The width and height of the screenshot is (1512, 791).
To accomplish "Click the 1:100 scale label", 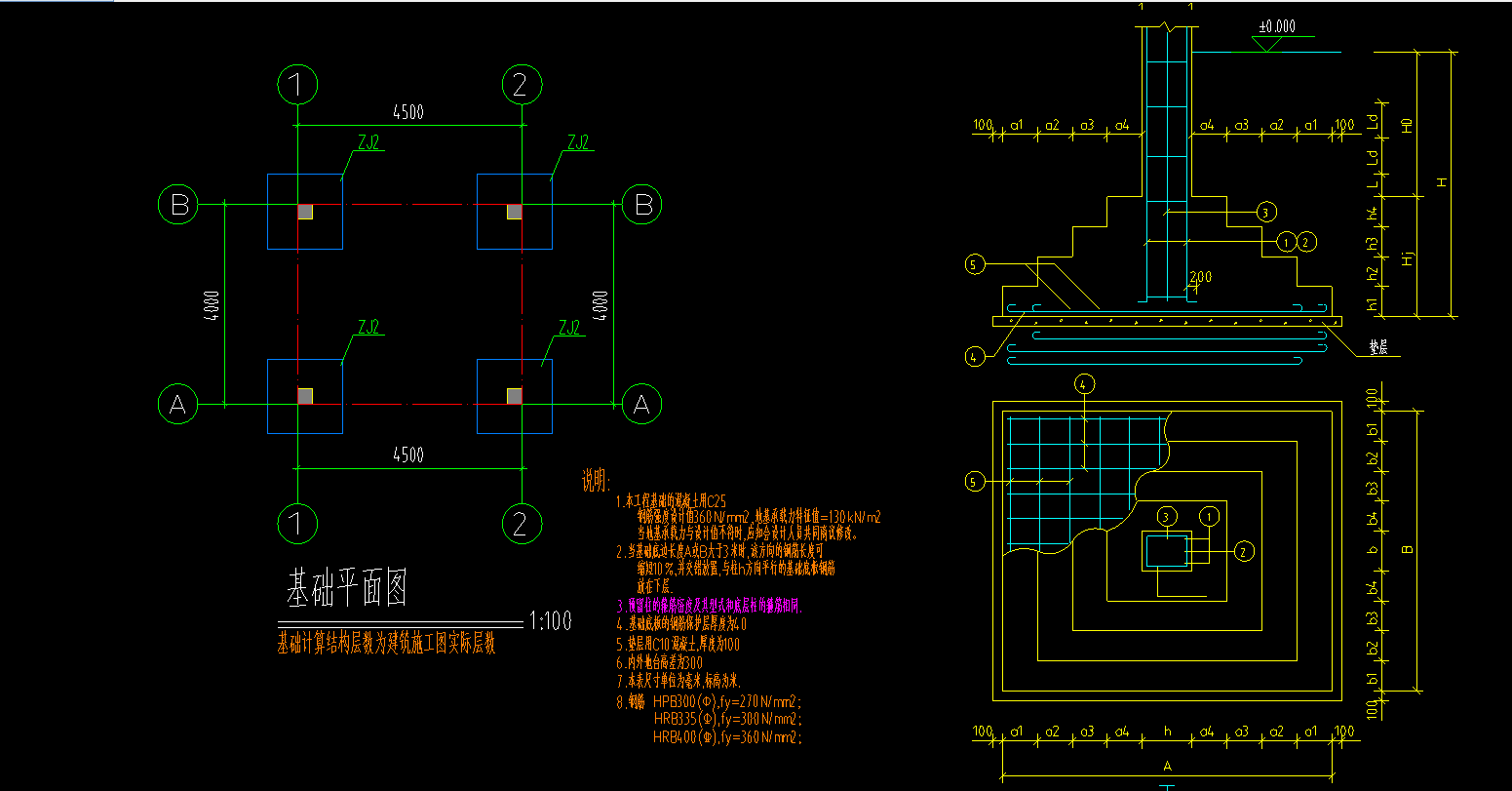I will [550, 620].
